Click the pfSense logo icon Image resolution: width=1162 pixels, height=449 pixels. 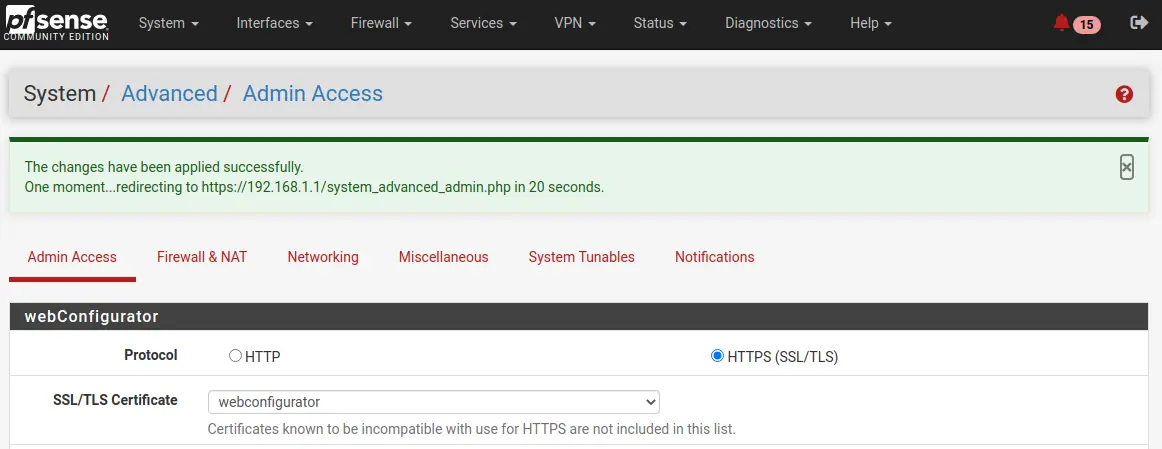57,22
